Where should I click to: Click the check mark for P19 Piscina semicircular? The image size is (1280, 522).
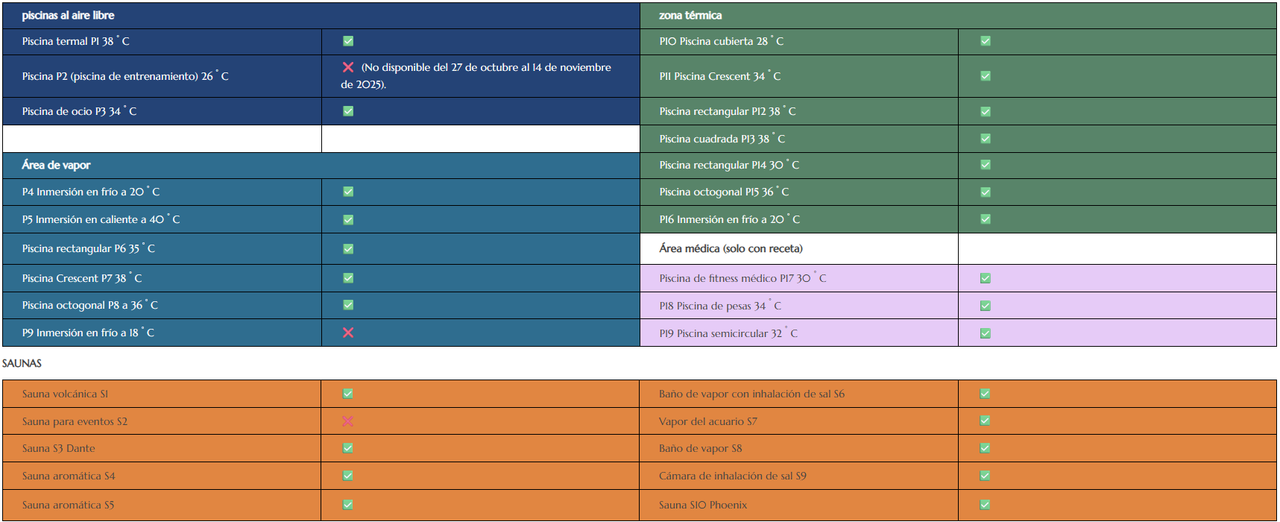[x=985, y=333]
